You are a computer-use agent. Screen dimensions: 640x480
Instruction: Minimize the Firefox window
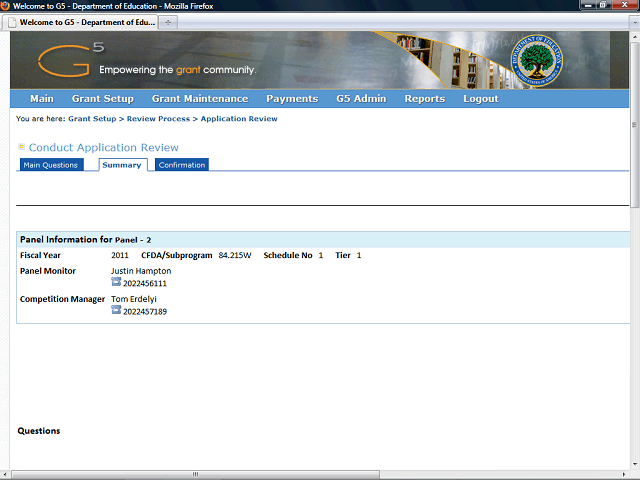tap(588, 4)
